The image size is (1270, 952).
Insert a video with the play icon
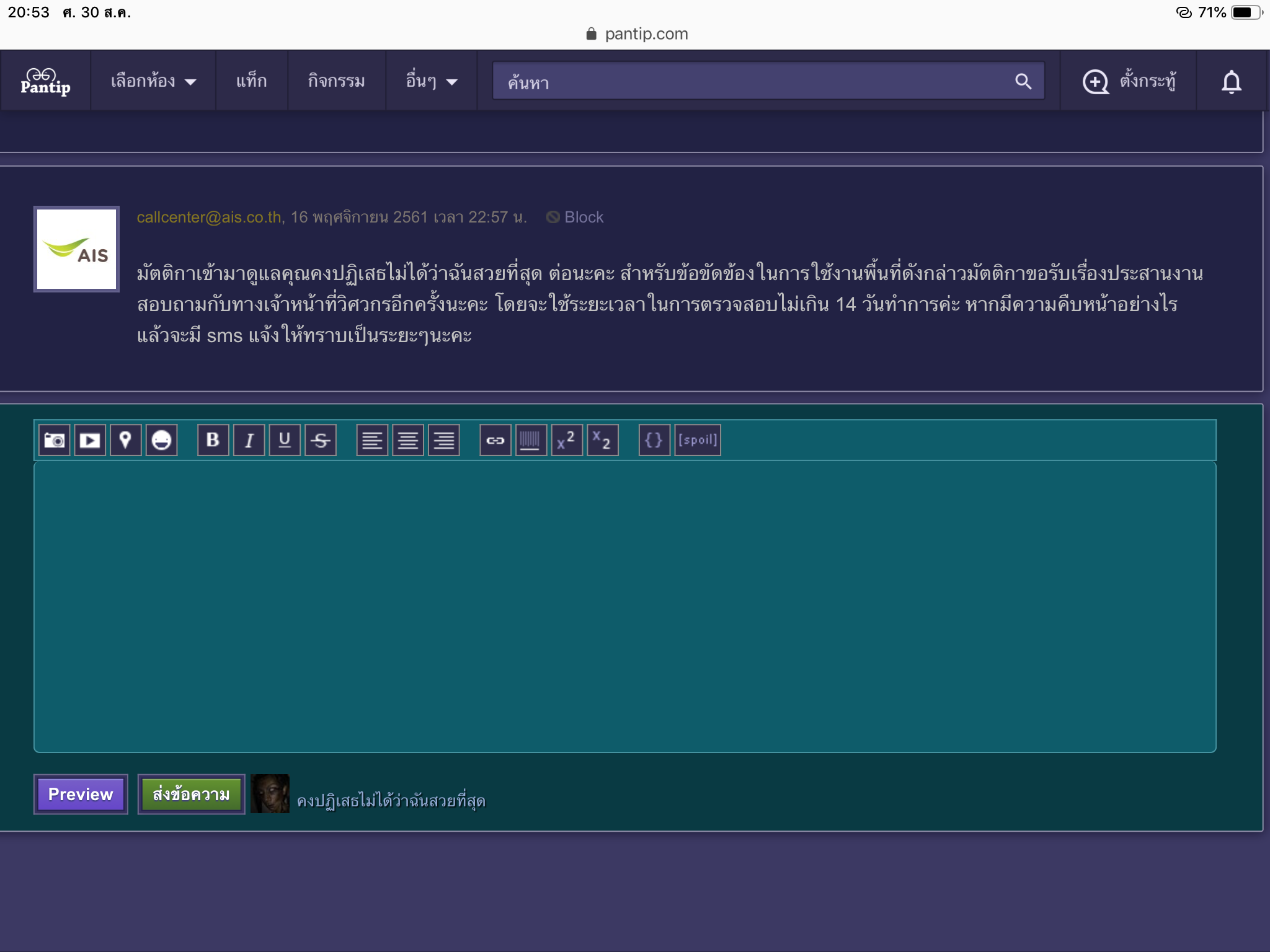[90, 440]
